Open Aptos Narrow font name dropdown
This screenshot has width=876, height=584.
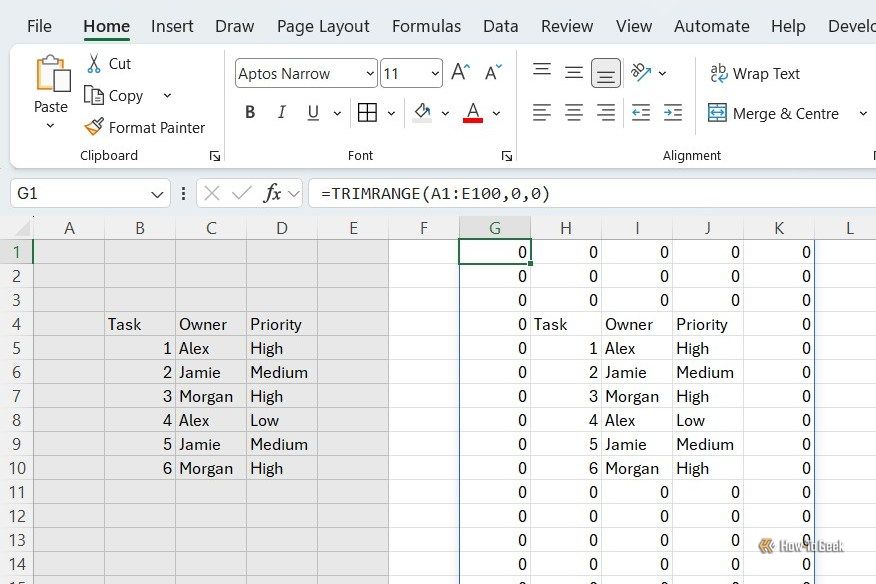[370, 73]
